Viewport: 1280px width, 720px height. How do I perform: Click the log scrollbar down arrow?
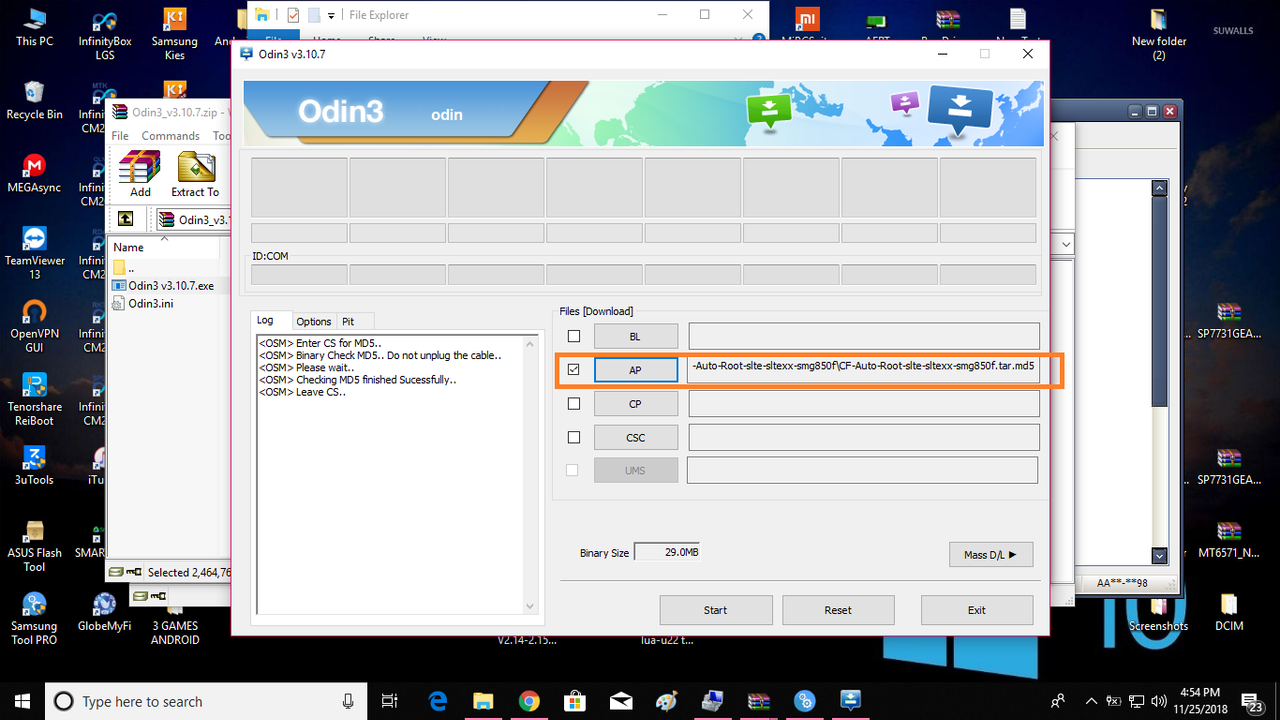[x=531, y=605]
